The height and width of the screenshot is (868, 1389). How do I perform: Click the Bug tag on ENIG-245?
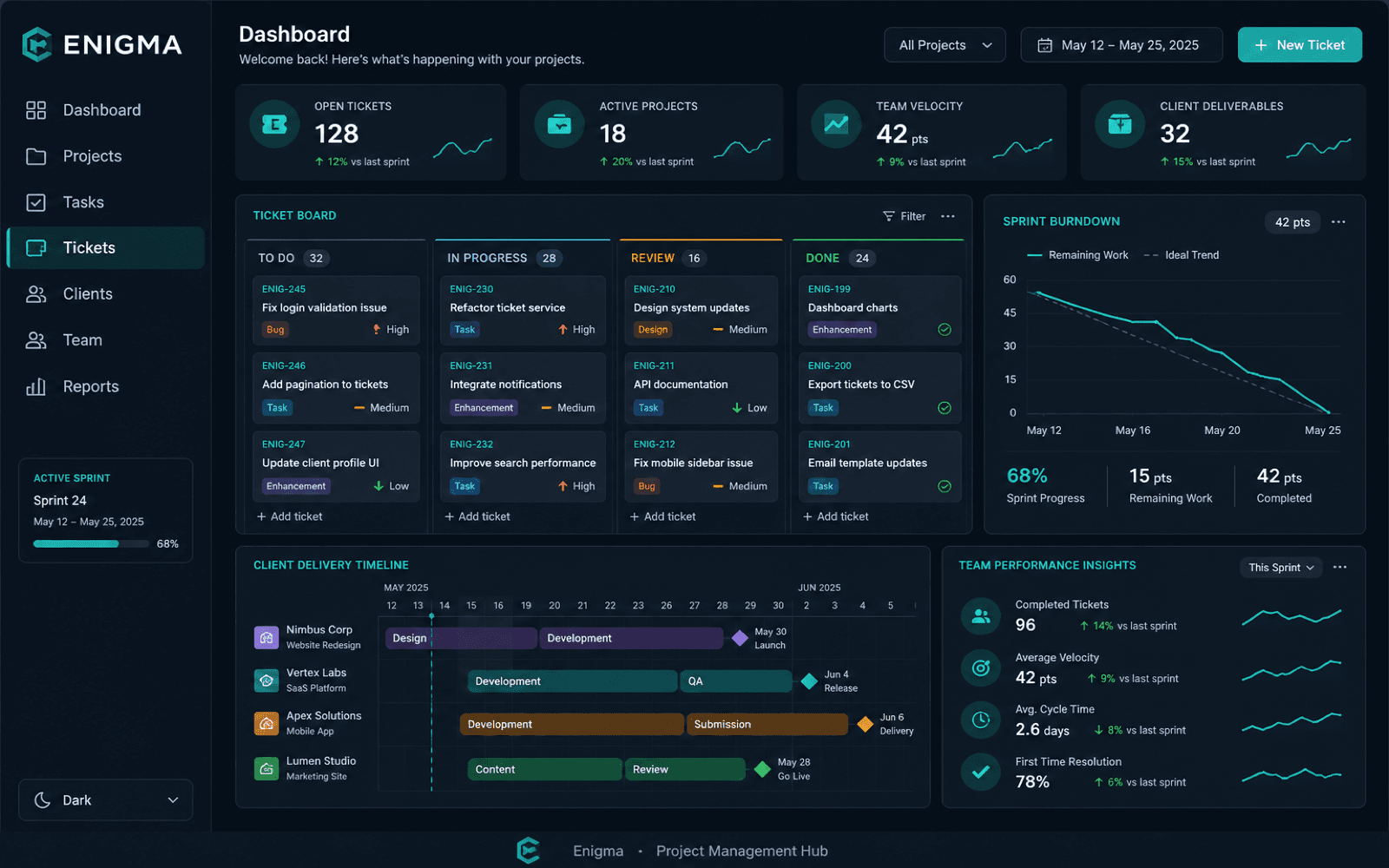pos(275,330)
